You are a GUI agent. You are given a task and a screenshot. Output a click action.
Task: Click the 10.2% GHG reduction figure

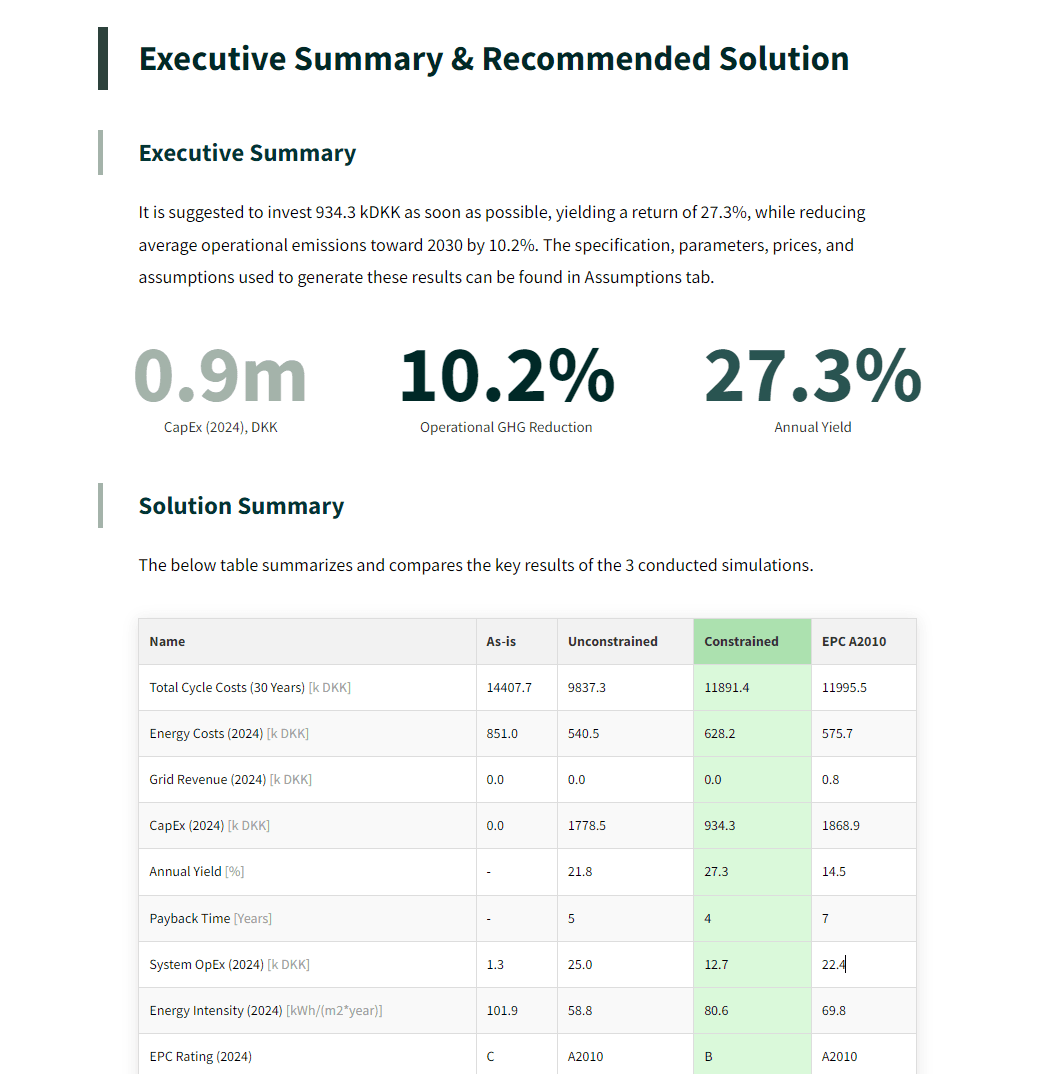tap(506, 375)
